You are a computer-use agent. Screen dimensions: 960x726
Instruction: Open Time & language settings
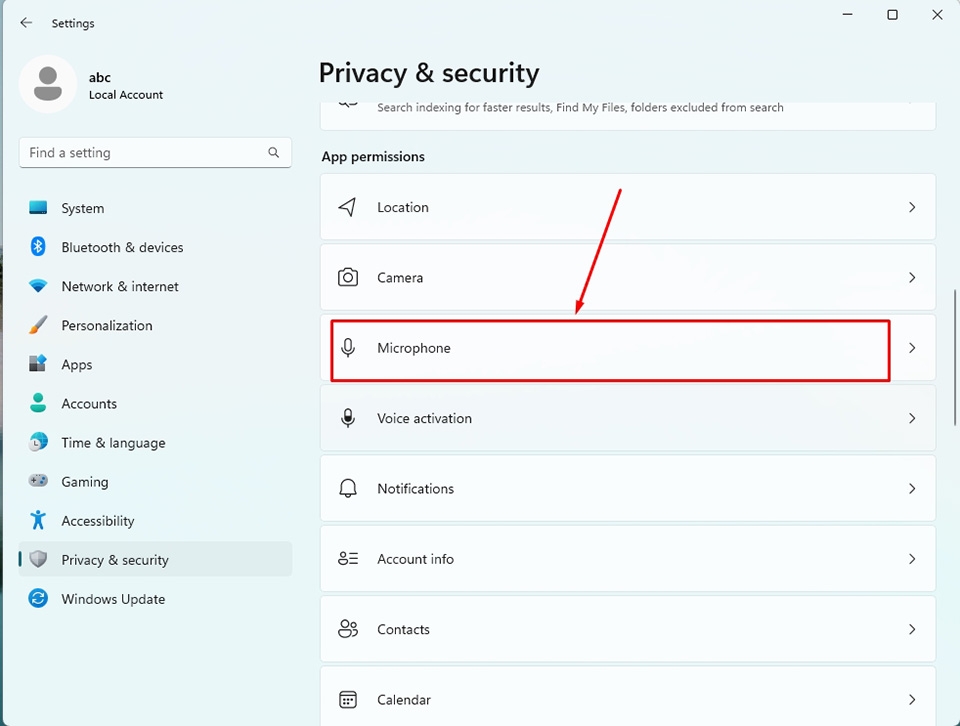tap(156, 443)
